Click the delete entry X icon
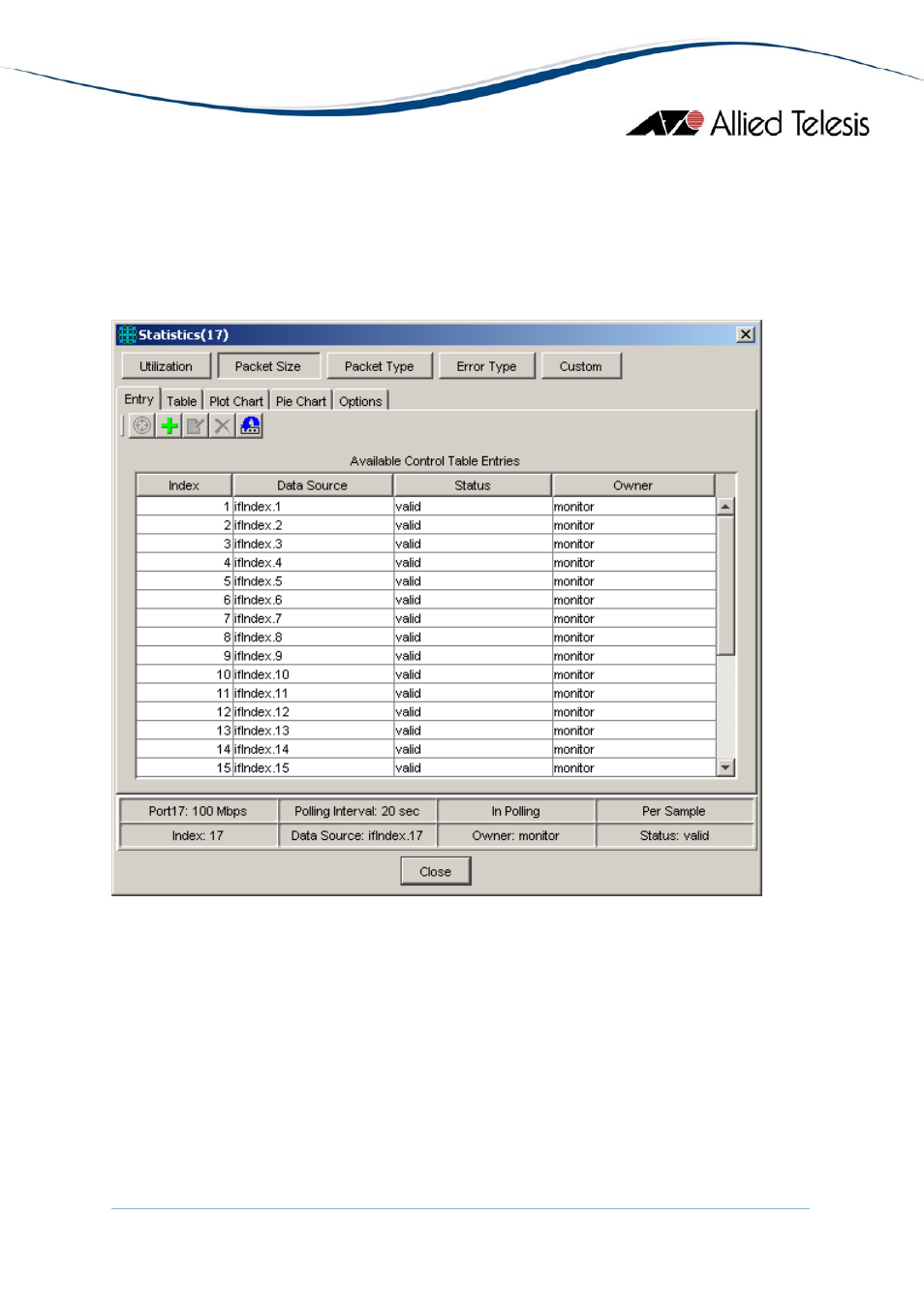The image size is (924, 1308). click(x=223, y=425)
